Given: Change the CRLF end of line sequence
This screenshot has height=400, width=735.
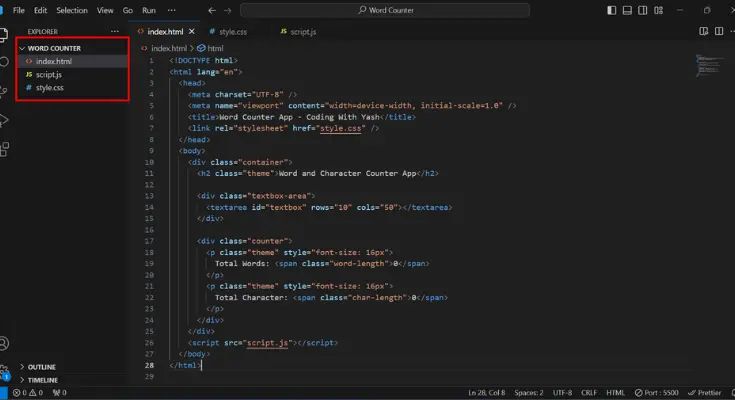Looking at the screenshot, I should pos(589,393).
